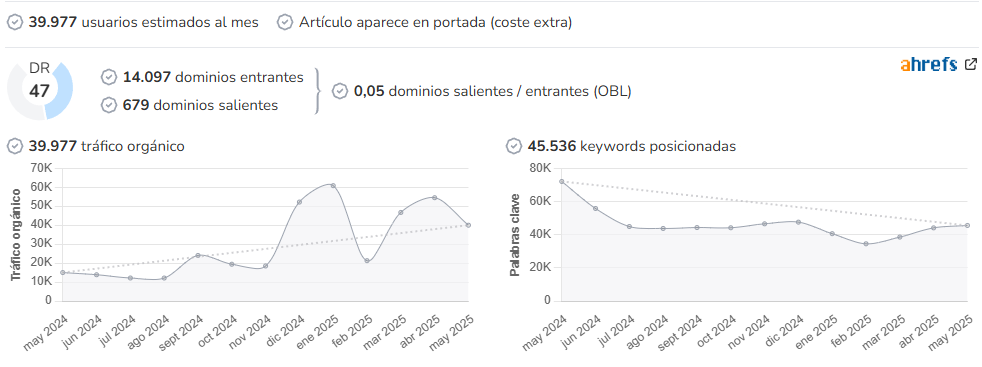The image size is (982, 367).
Task: Select sept 2024 point on traffic chart
Action: coord(198,256)
